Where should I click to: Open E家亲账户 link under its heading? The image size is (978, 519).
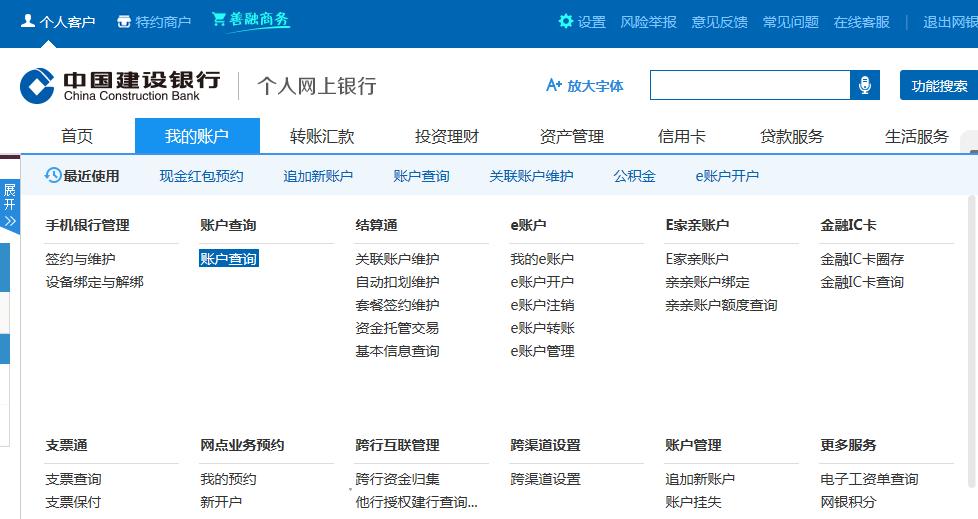pyautogui.click(x=697, y=259)
